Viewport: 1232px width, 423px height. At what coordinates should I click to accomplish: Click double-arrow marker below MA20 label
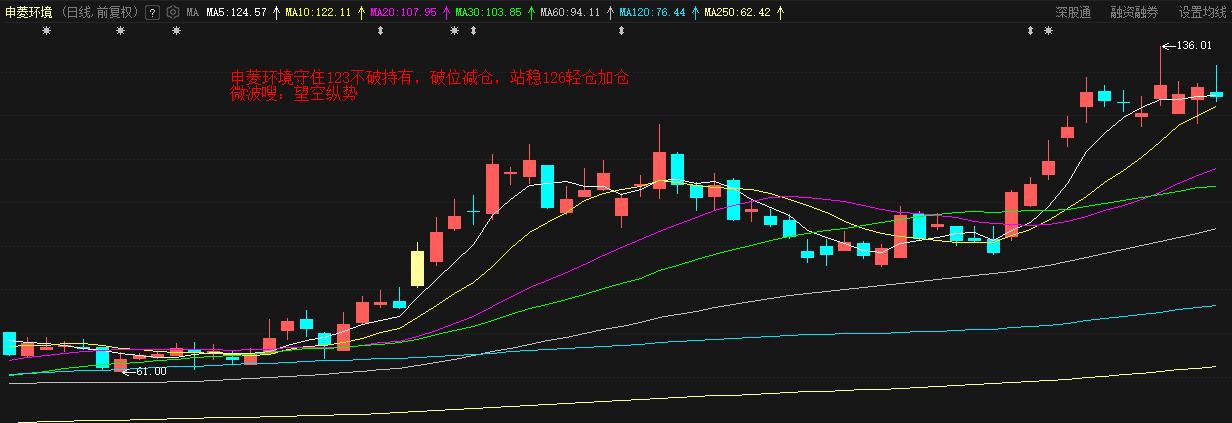pos(380,31)
